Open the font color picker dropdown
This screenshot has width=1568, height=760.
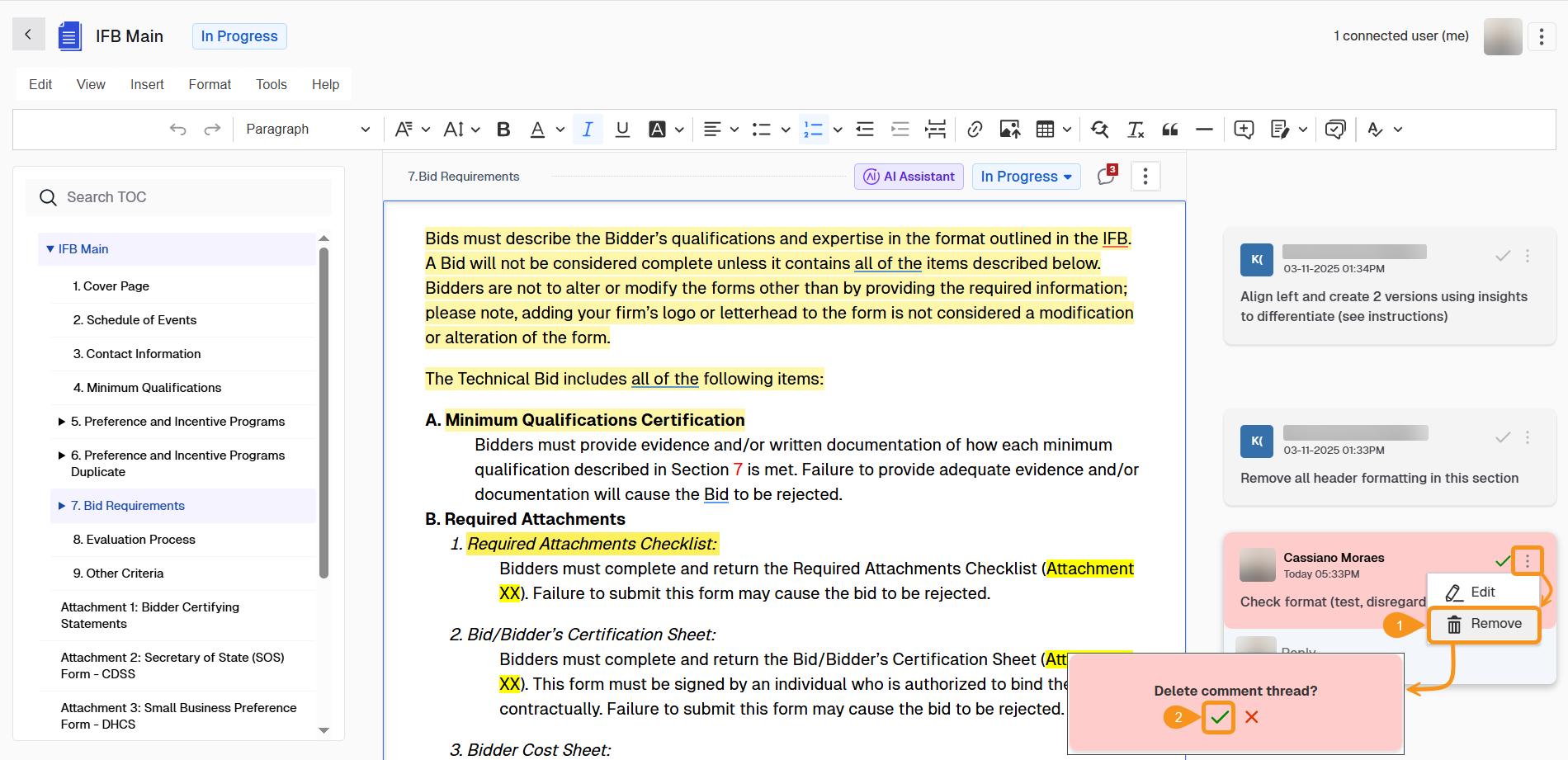(560, 130)
